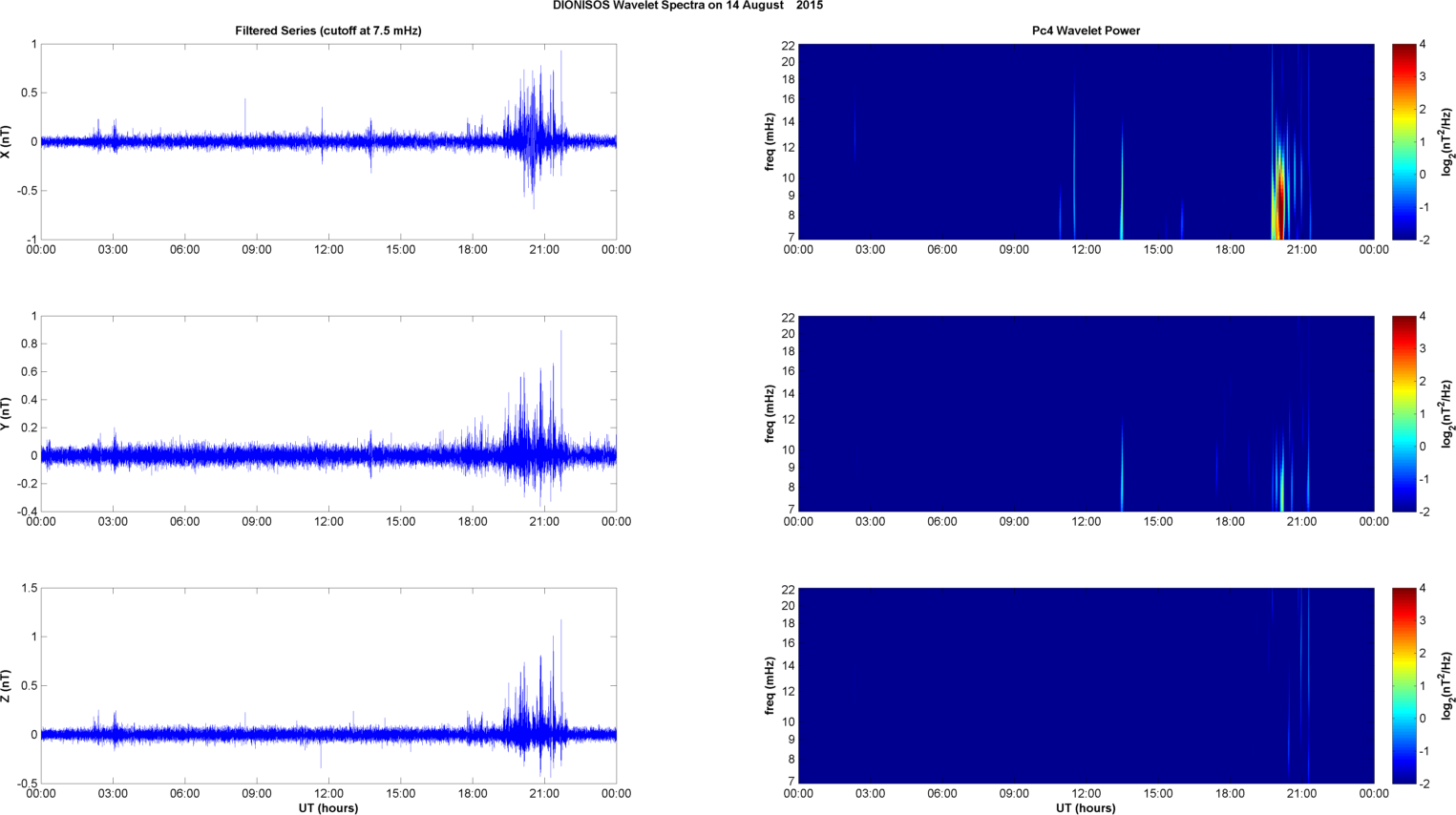The height and width of the screenshot is (815, 1456).
Task: Click the 12:00 tick under Y time series
Action: click(x=328, y=522)
